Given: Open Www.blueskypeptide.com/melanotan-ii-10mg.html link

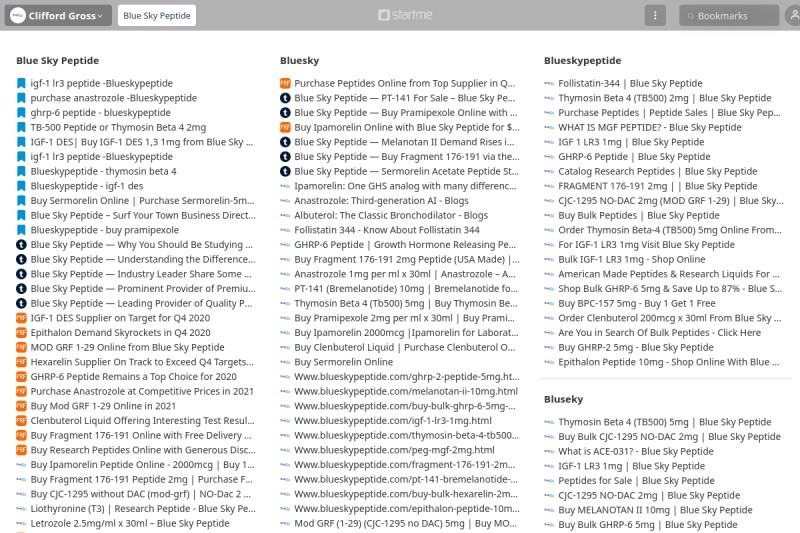Looking at the screenshot, I should [x=406, y=392].
